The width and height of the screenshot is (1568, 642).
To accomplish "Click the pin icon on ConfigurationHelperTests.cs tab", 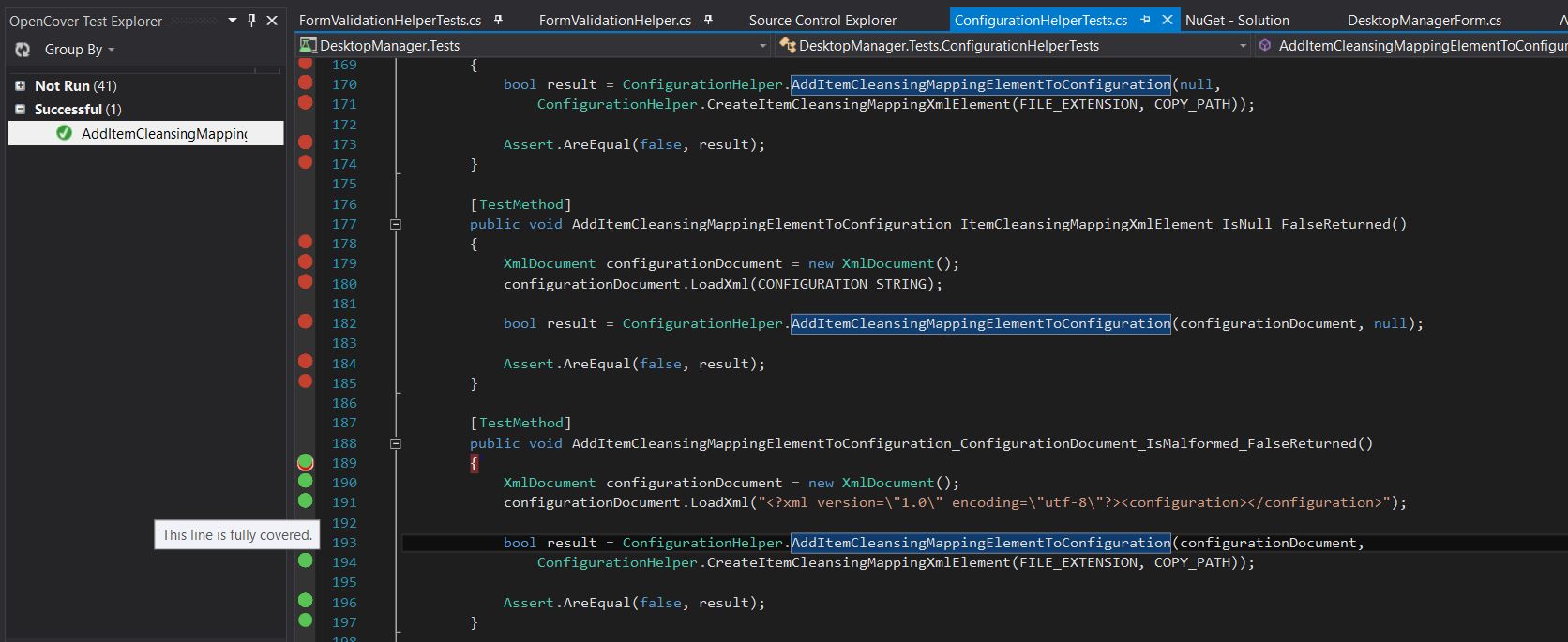I will pos(1145,20).
